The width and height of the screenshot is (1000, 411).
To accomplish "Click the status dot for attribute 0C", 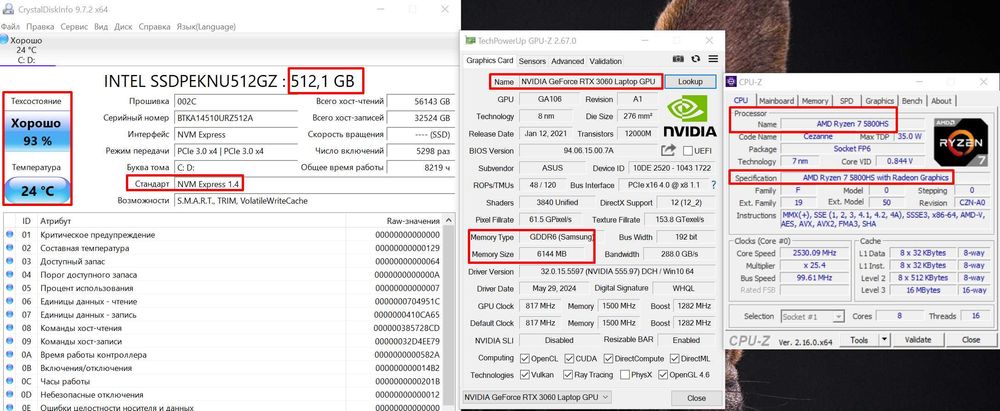I will pos(10,382).
